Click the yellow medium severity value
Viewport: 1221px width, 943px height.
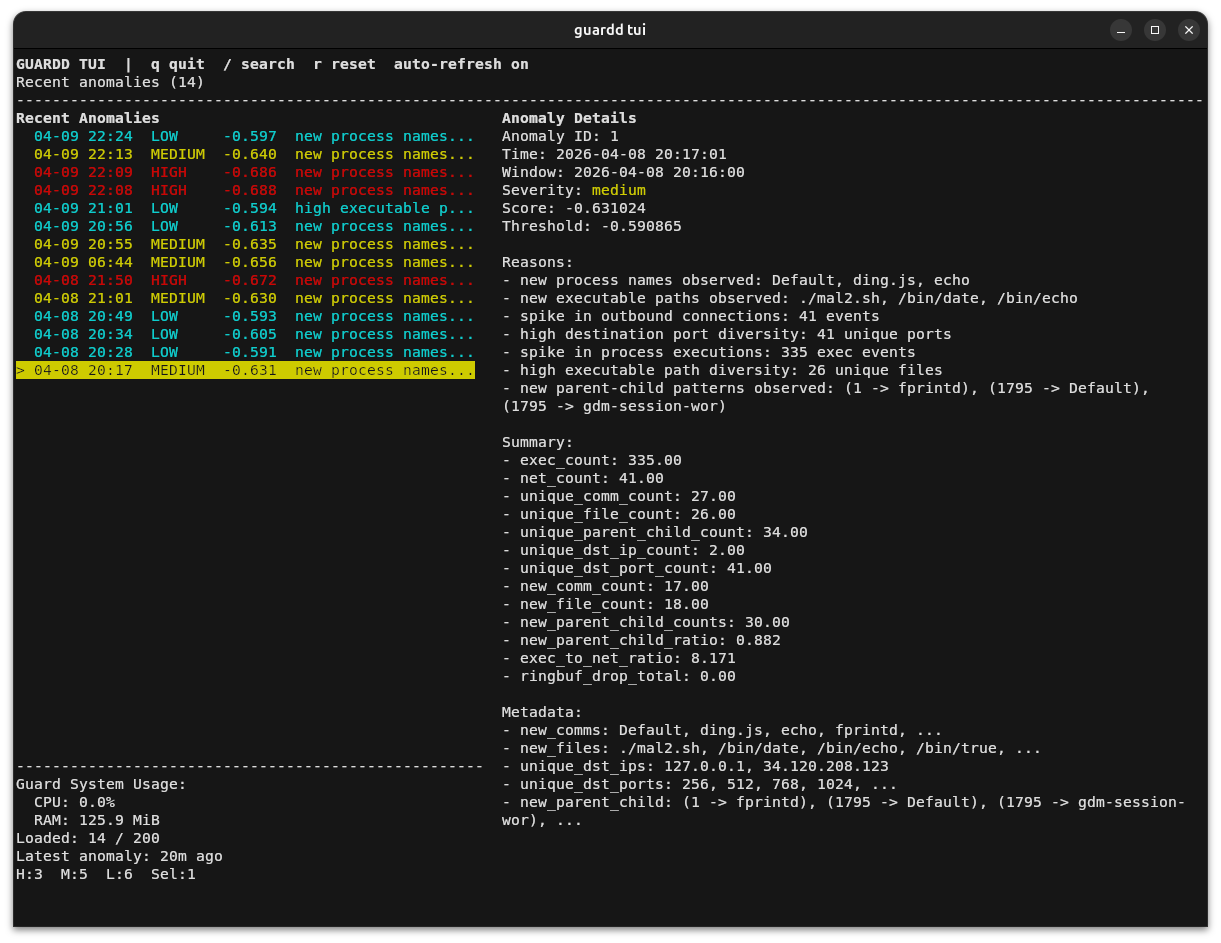618,190
